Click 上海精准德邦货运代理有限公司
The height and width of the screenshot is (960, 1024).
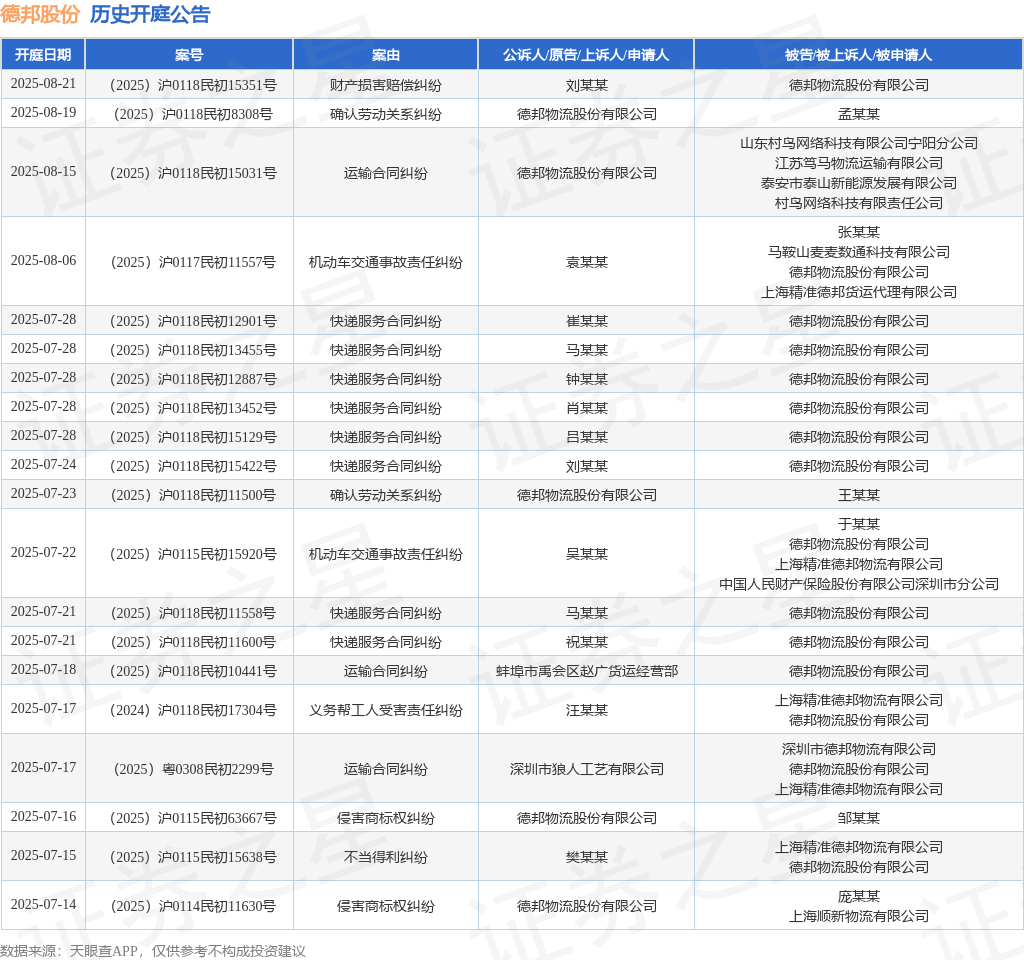click(859, 292)
